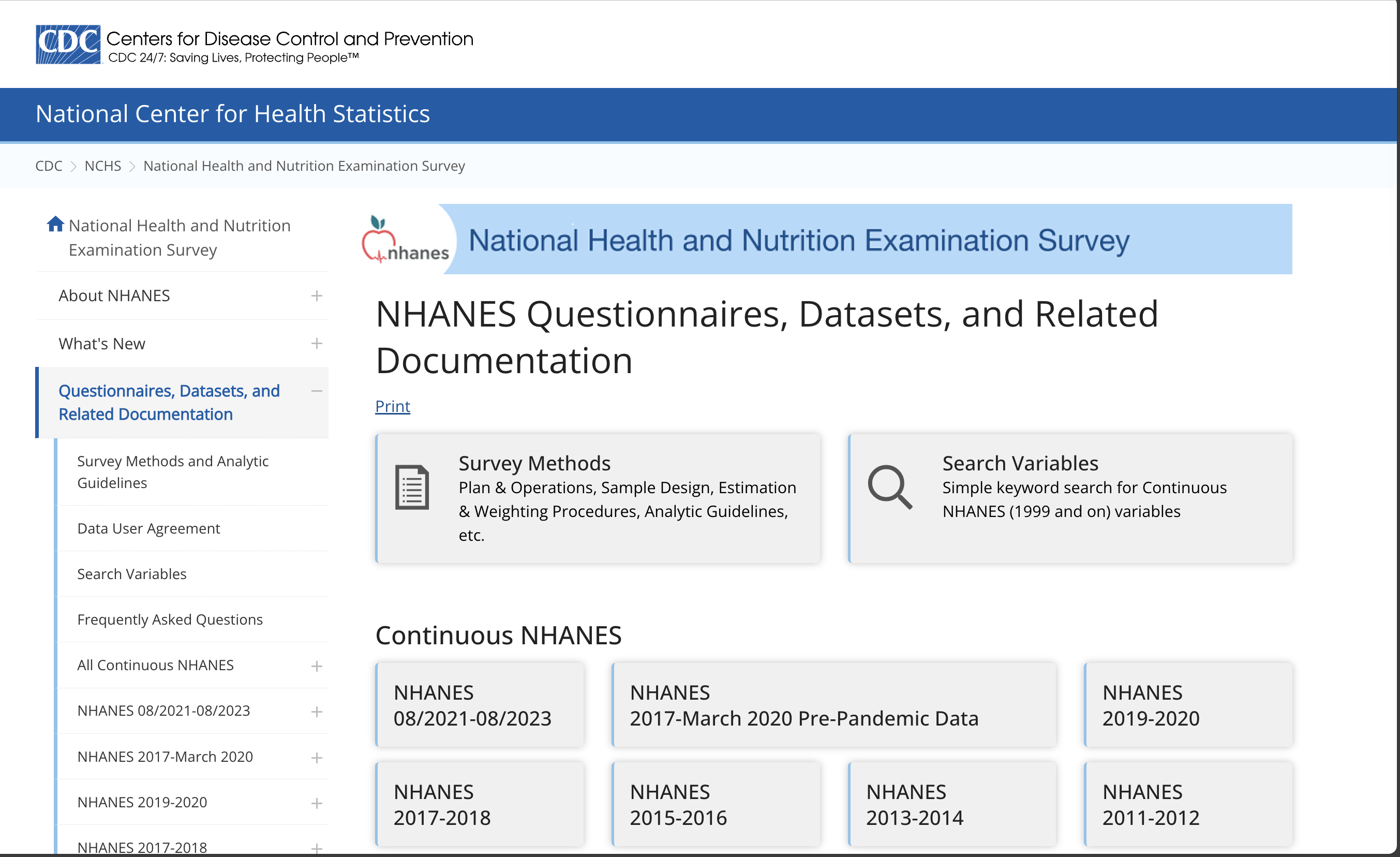Click the Survey Methods document icon

[x=412, y=487]
